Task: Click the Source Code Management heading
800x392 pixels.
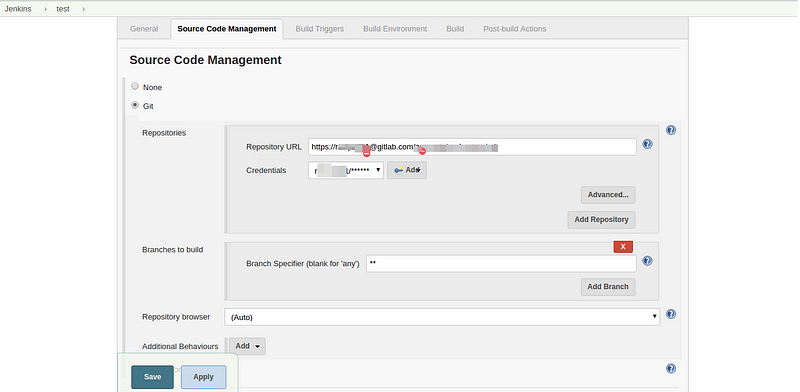Action: [x=205, y=60]
